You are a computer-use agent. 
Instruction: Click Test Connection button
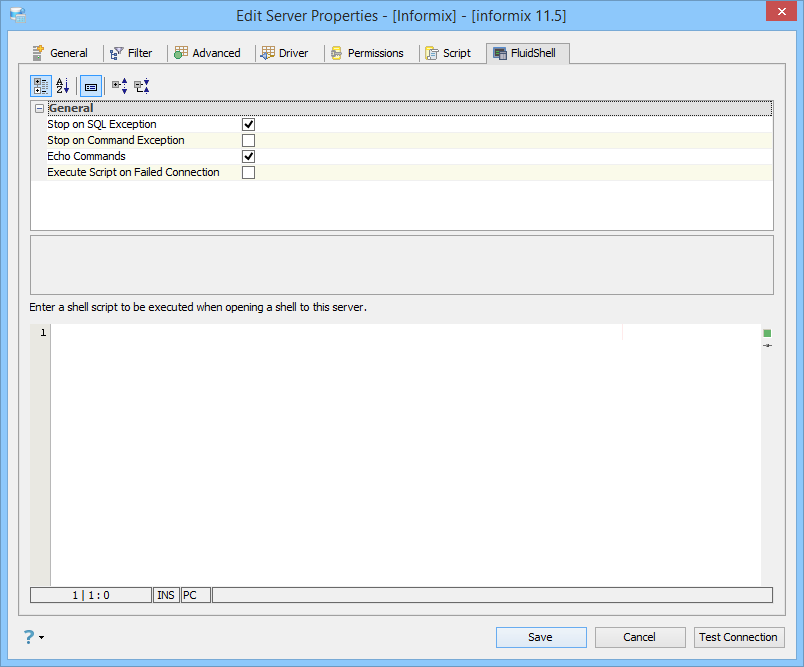point(739,637)
